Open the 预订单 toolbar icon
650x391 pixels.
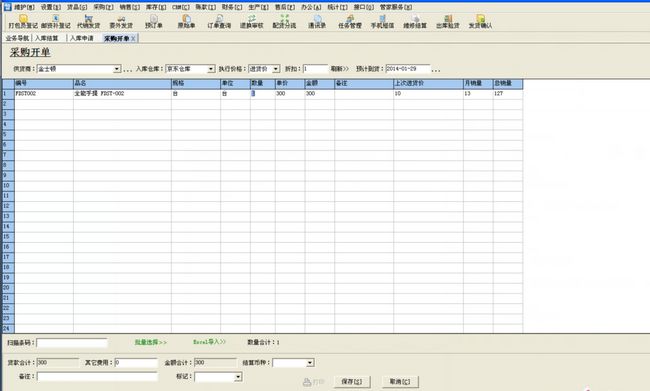[154, 22]
